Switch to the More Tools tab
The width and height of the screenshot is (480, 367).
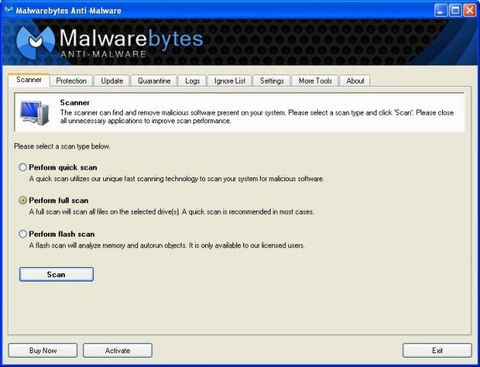[315, 81]
